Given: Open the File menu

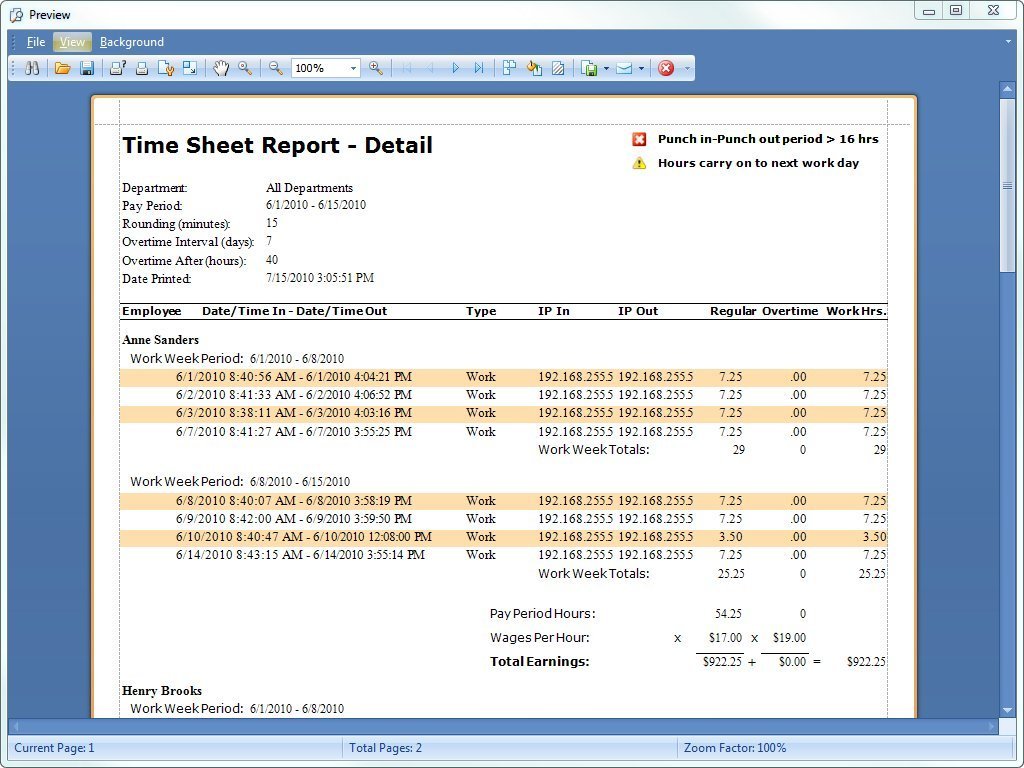Looking at the screenshot, I should pos(36,42).
